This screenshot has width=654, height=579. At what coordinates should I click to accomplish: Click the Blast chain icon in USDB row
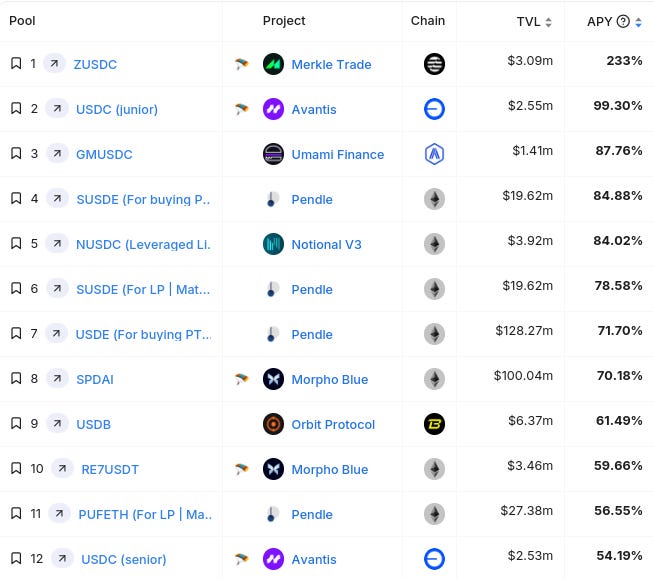click(434, 424)
